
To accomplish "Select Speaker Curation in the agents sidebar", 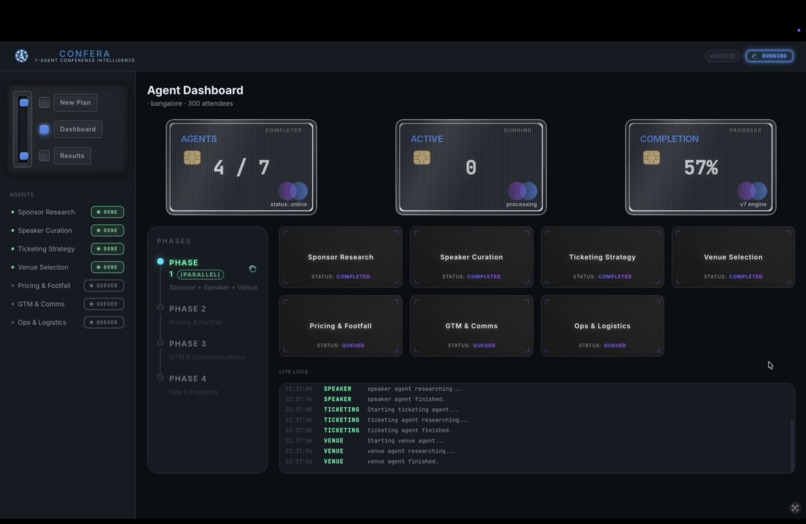I will (45, 230).
